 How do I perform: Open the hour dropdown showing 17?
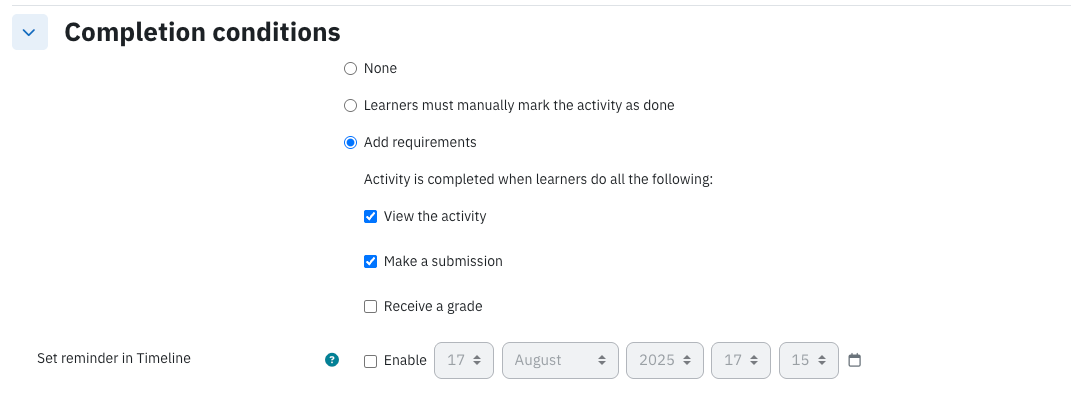(x=740, y=360)
